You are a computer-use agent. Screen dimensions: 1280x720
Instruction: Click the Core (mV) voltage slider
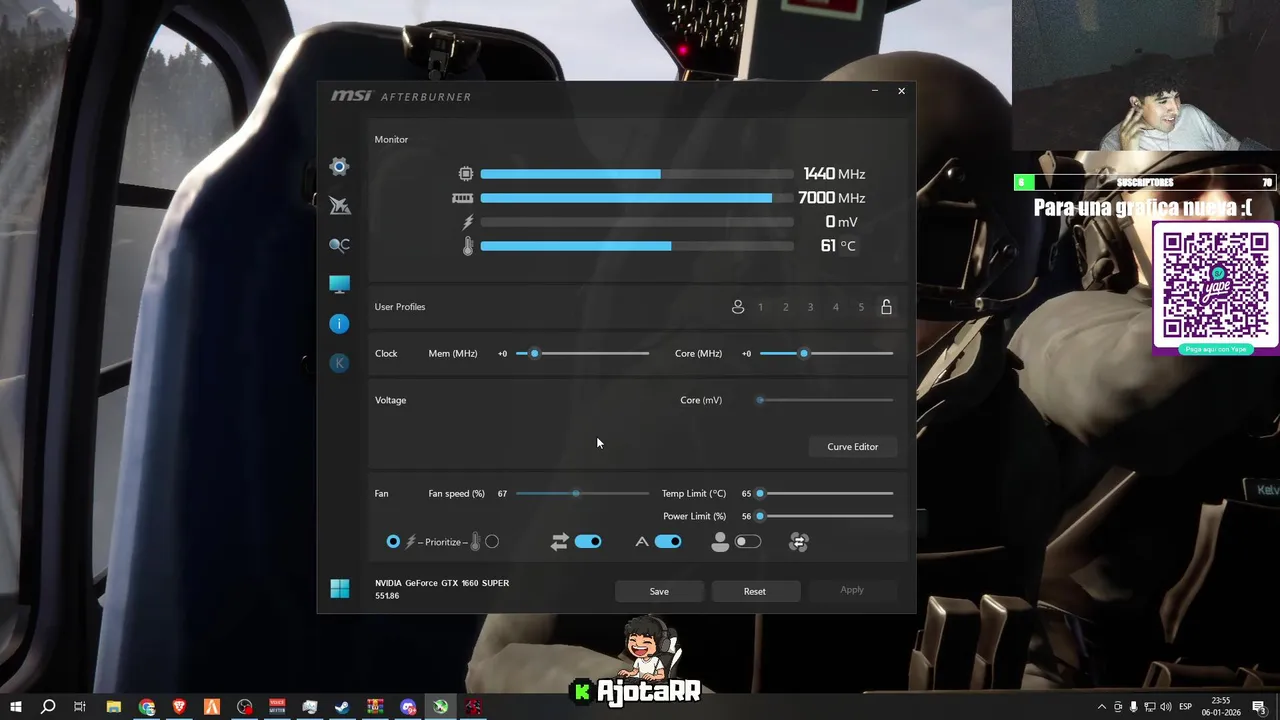coord(826,400)
